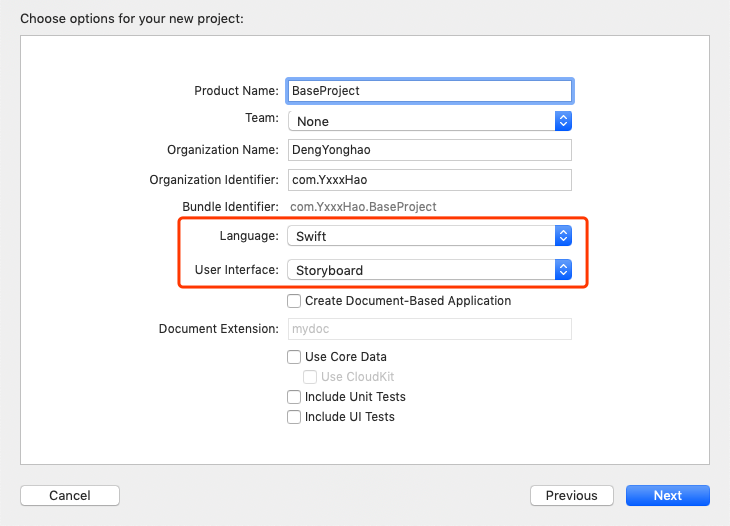Click the Language dropdown stepper arrows
The image size is (730, 526).
coord(563,236)
